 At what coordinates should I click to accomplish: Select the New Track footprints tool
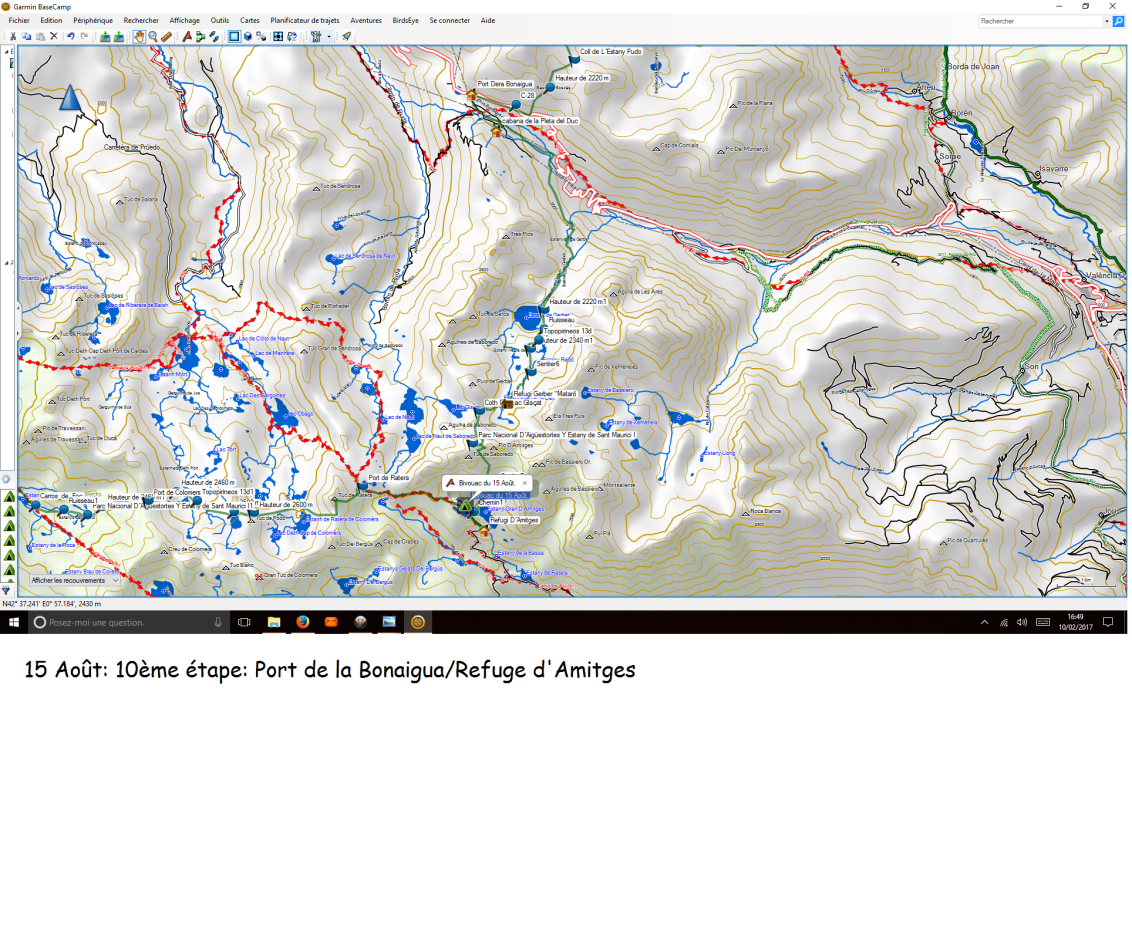point(214,36)
